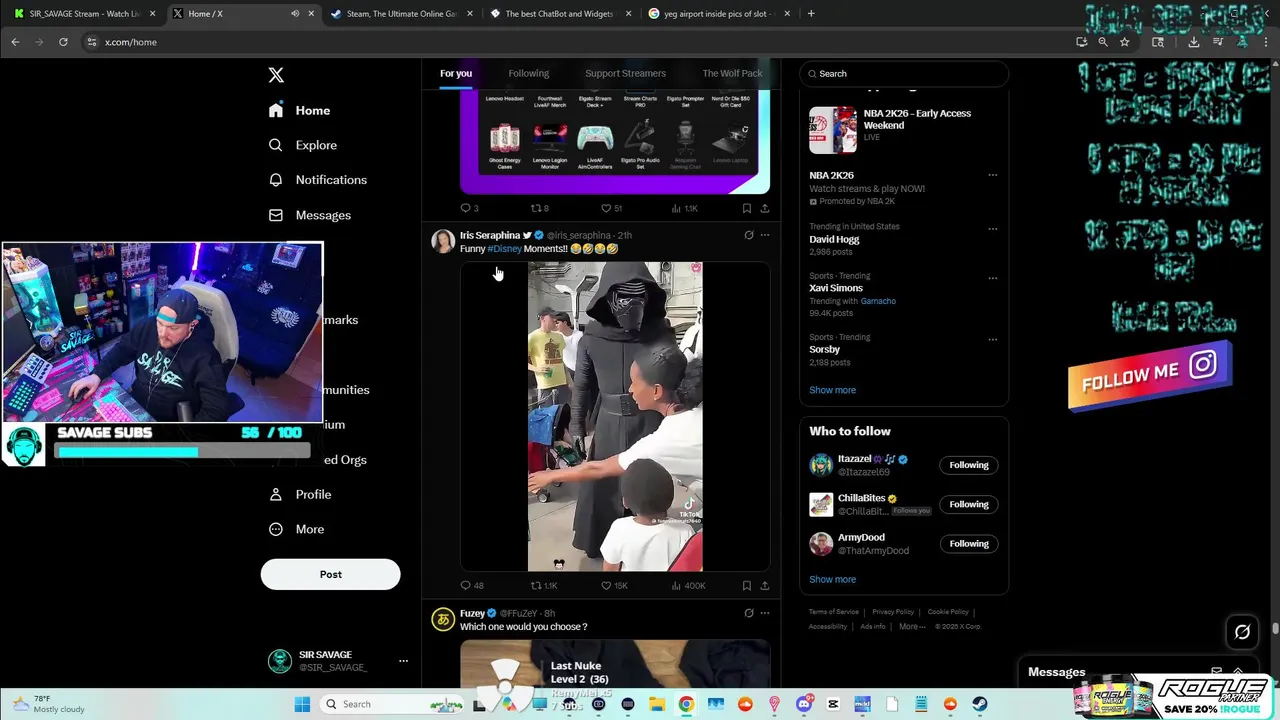Open the Terms of Service link
This screenshot has width=1280, height=720.
834,612
